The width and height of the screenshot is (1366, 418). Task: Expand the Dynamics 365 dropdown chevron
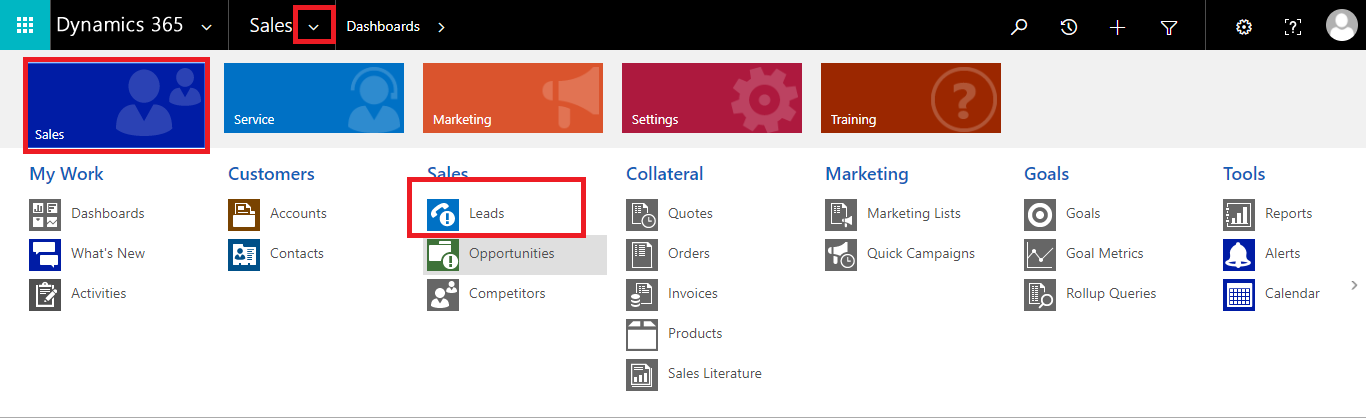[206, 27]
